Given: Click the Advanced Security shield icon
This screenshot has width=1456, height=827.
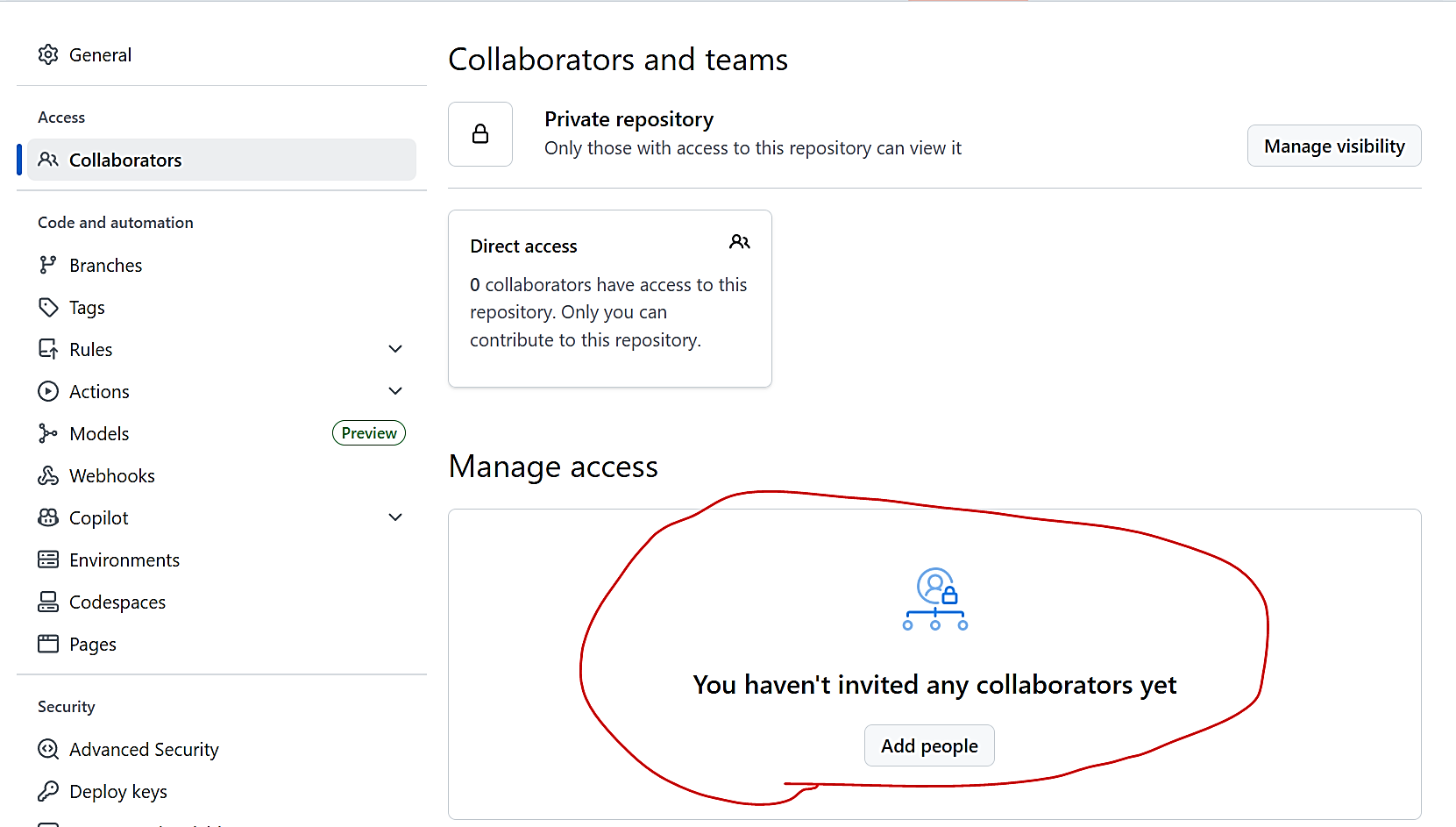Looking at the screenshot, I should click(48, 749).
